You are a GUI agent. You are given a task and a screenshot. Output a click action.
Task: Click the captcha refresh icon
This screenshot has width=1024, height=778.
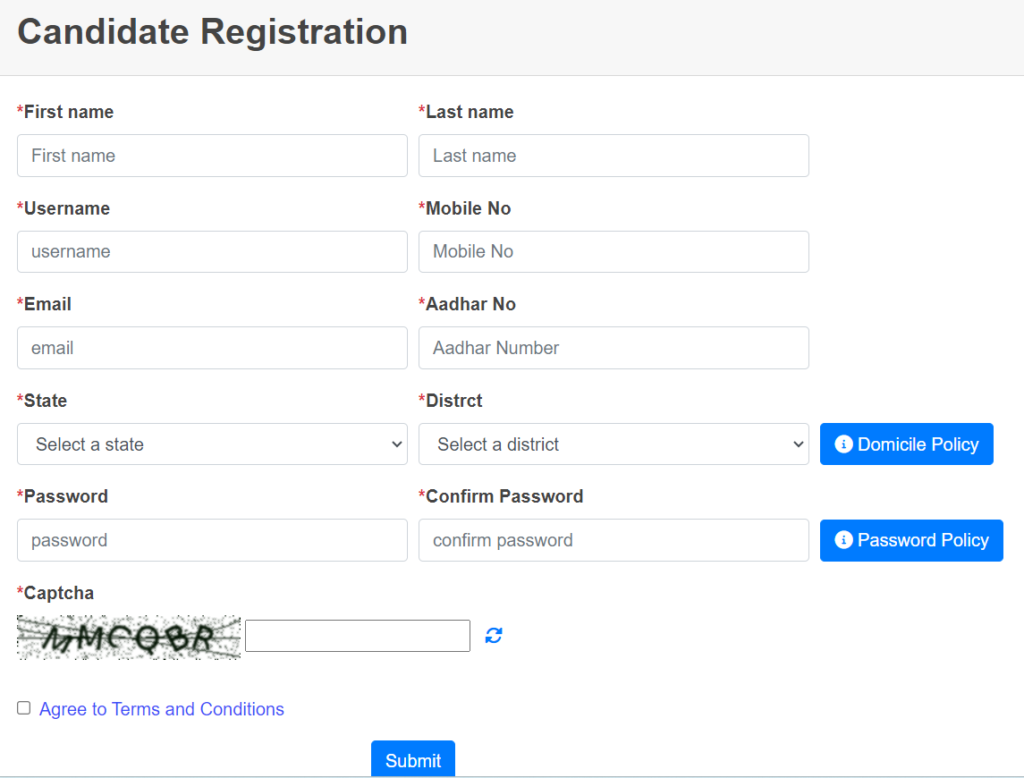click(x=494, y=635)
